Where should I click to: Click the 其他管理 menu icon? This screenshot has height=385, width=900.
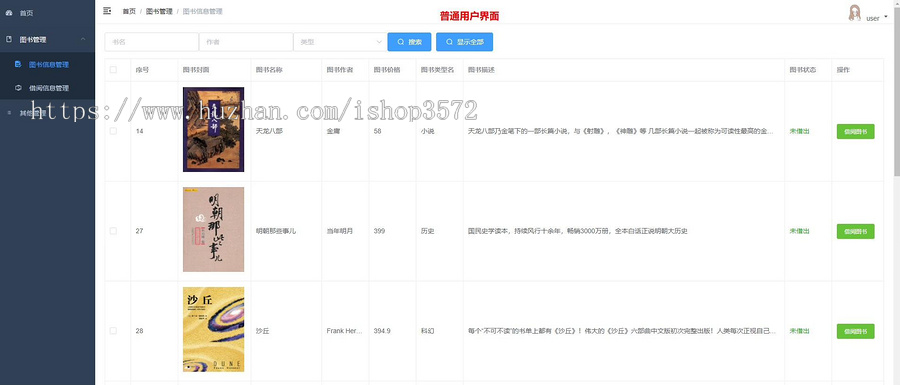pyautogui.click(x=9, y=113)
